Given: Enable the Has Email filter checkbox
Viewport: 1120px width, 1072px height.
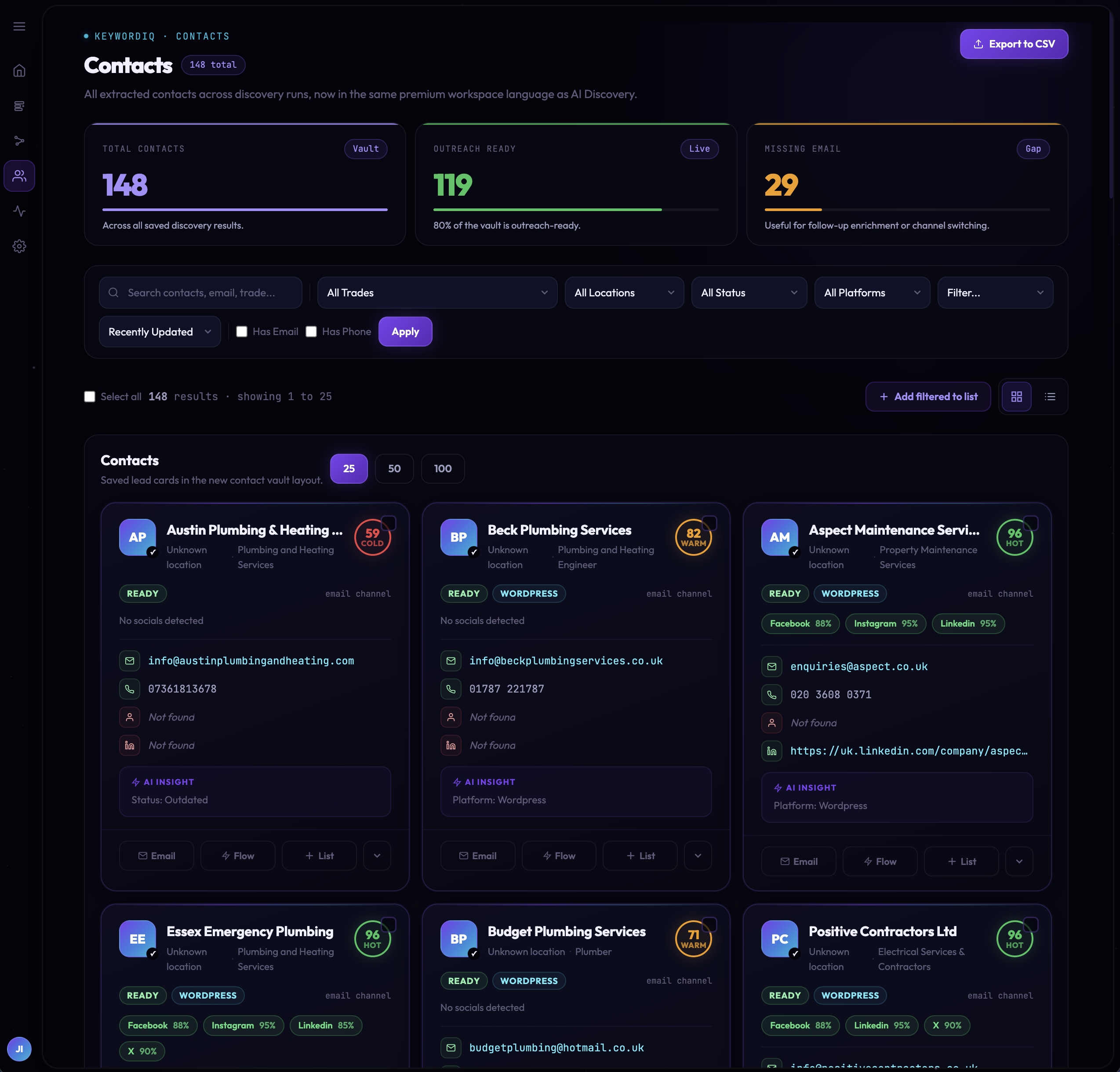Looking at the screenshot, I should point(242,332).
